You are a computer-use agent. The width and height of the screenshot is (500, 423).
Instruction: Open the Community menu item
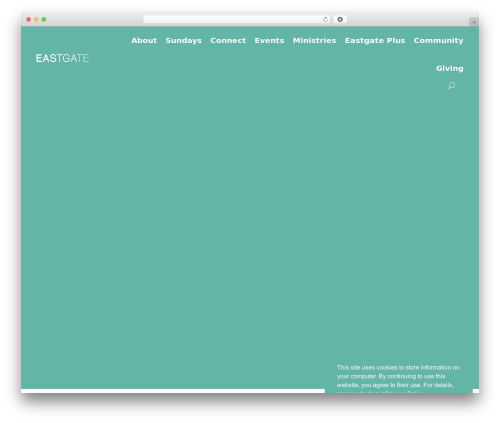point(439,40)
